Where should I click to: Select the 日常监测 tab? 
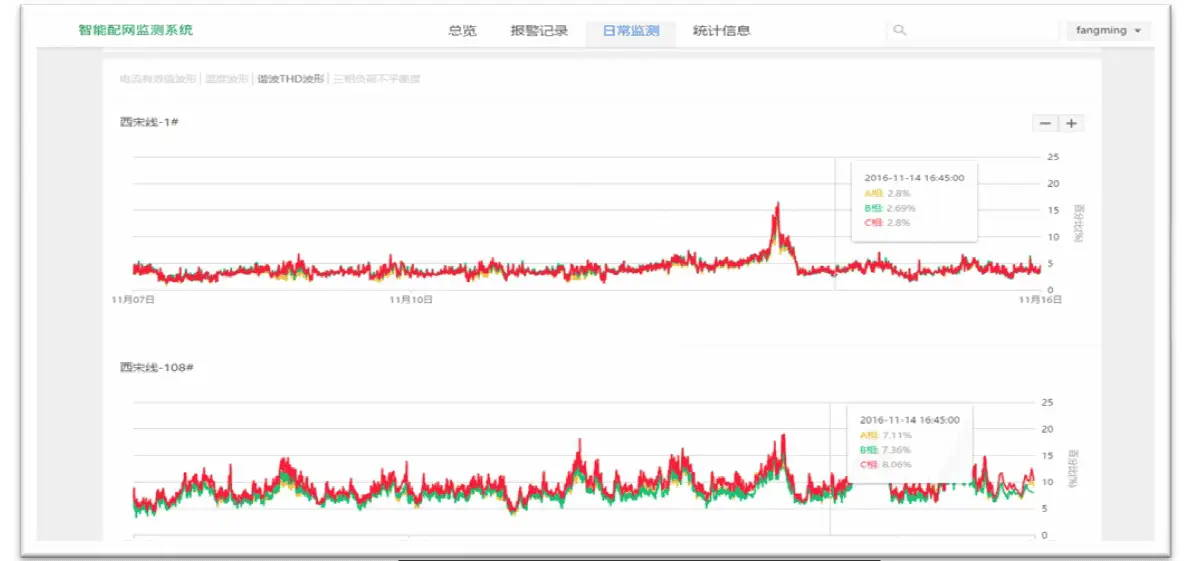(x=631, y=31)
